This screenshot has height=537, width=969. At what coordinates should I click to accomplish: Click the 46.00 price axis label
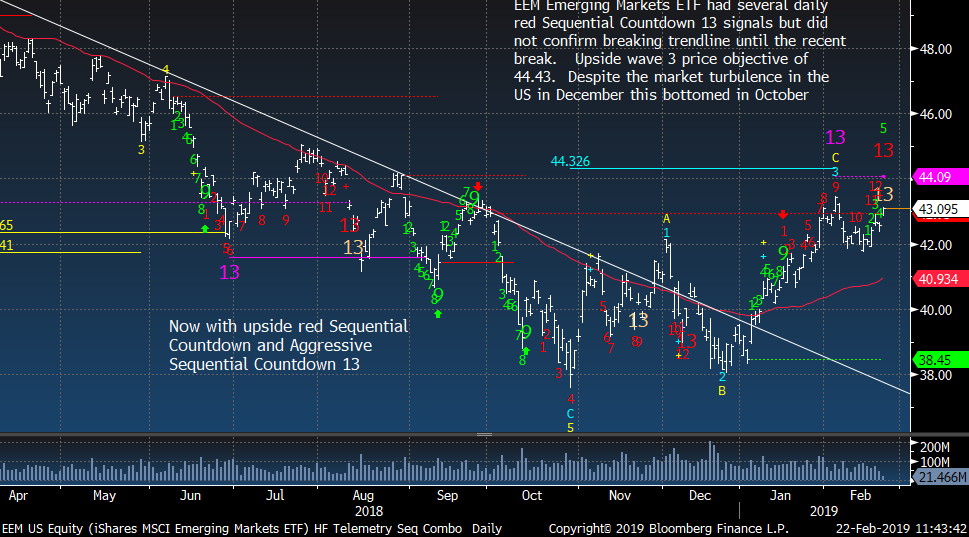936,114
